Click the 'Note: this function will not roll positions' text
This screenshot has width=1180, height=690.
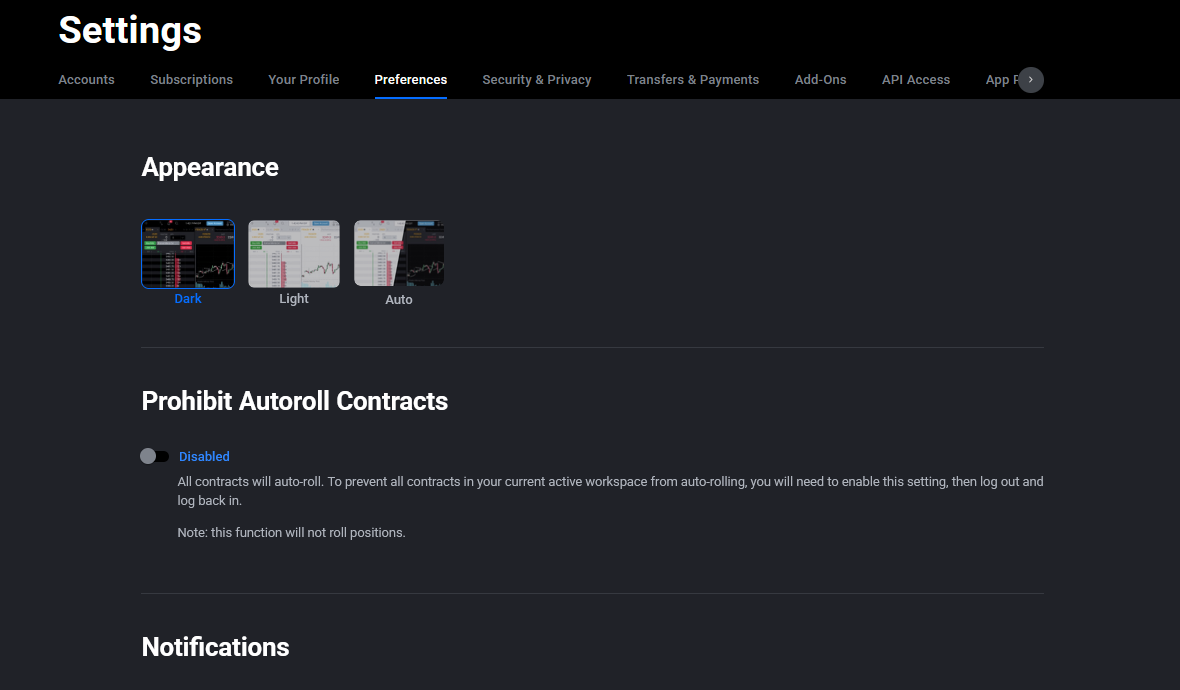click(291, 533)
